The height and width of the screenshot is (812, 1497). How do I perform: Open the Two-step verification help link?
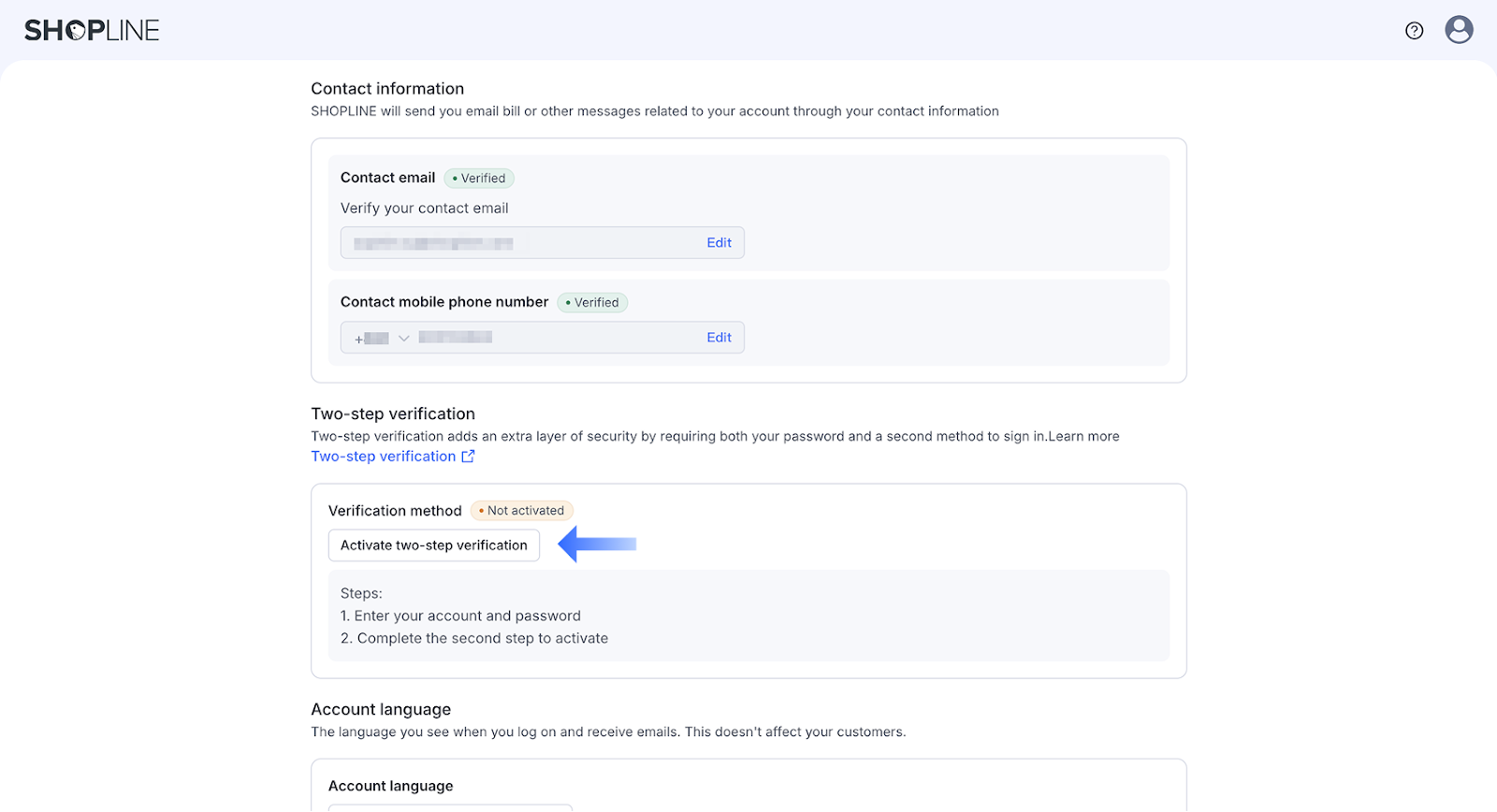coord(384,457)
